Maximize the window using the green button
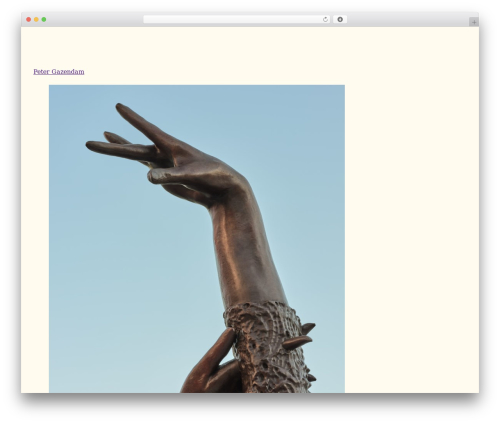The height and width of the screenshot is (423, 500). [x=44, y=20]
